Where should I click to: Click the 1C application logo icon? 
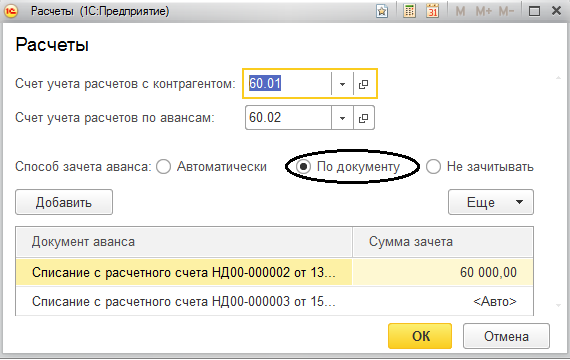11,11
